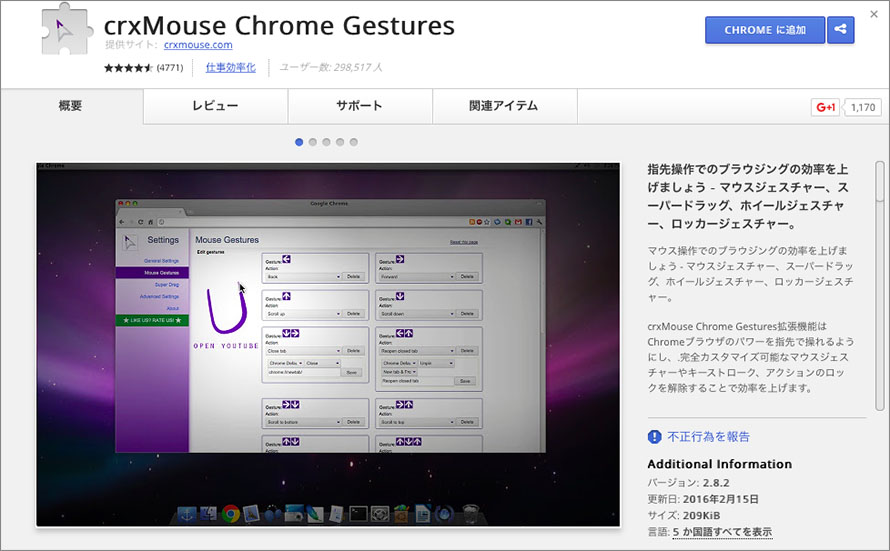The image size is (890, 551).
Task: Open the Close tab action dropdown in screenshot
Action: coord(304,351)
